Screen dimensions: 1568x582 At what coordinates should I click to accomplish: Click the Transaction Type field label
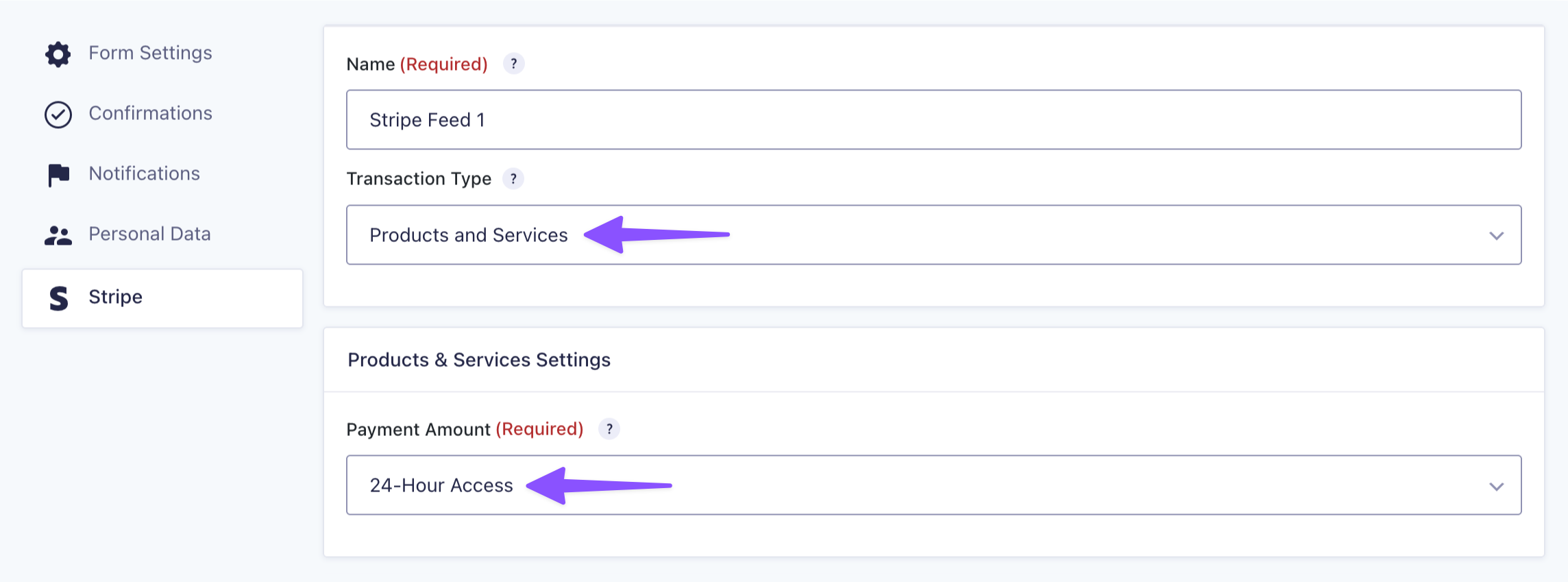coord(419,179)
